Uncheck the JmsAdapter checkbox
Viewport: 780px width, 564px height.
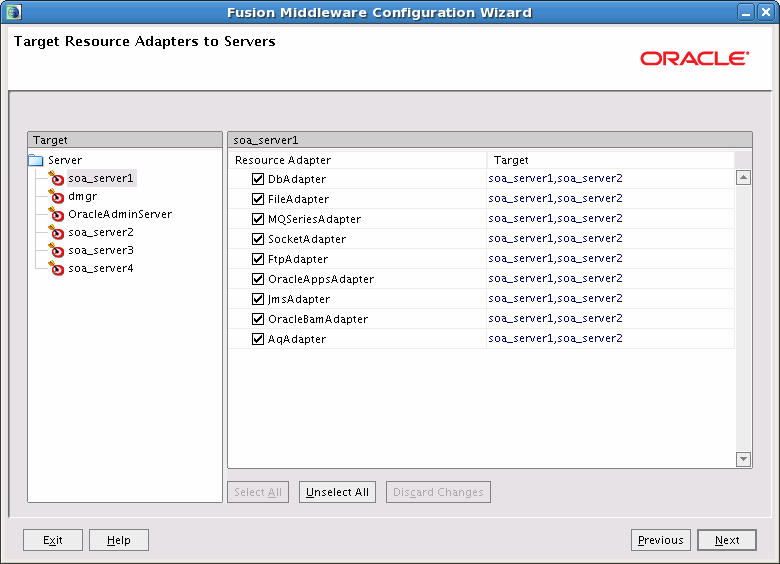point(258,299)
